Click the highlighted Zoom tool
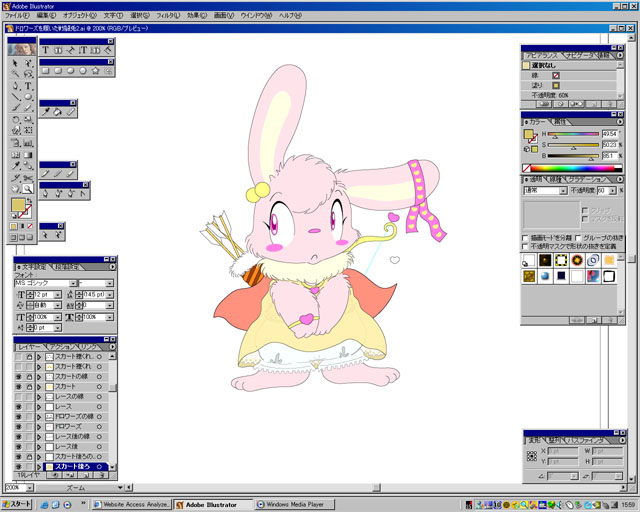Image resolution: width=640 pixels, height=512 pixels. (28, 189)
